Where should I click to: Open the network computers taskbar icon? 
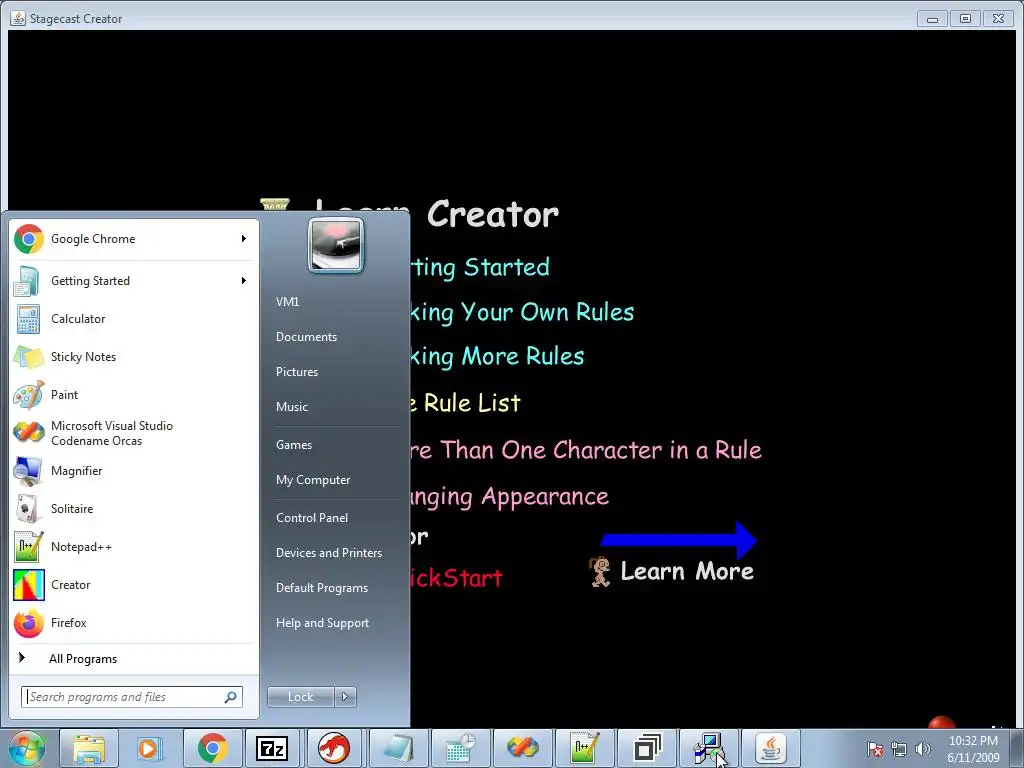pos(709,748)
